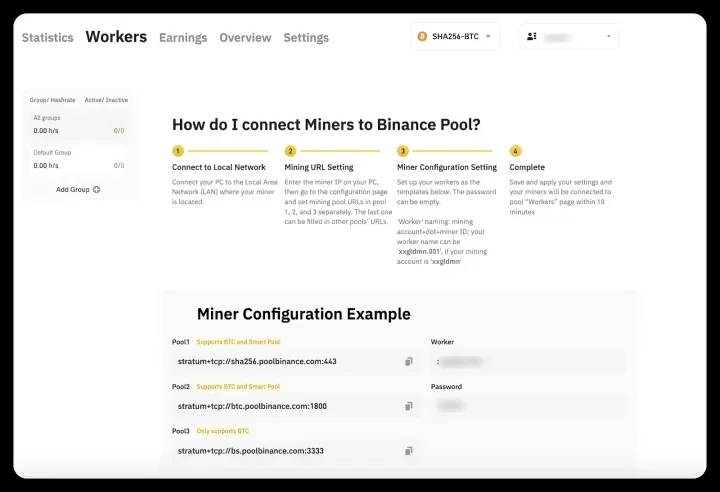Screen dimensions: 720x492
Task: Click the Bitcoin icon in algorithm selector
Action: pyautogui.click(x=422, y=36)
